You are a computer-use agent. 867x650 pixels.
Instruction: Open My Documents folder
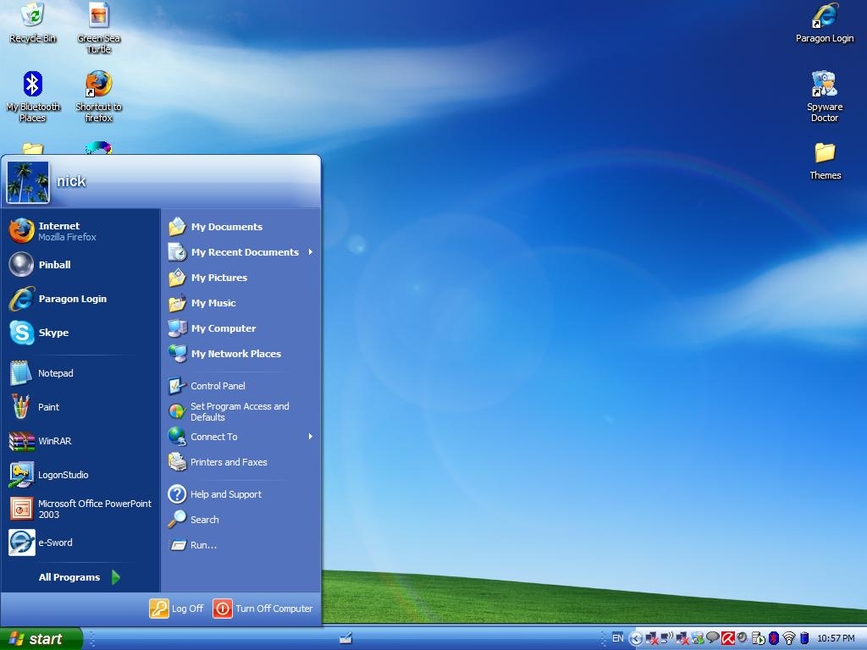[241, 227]
